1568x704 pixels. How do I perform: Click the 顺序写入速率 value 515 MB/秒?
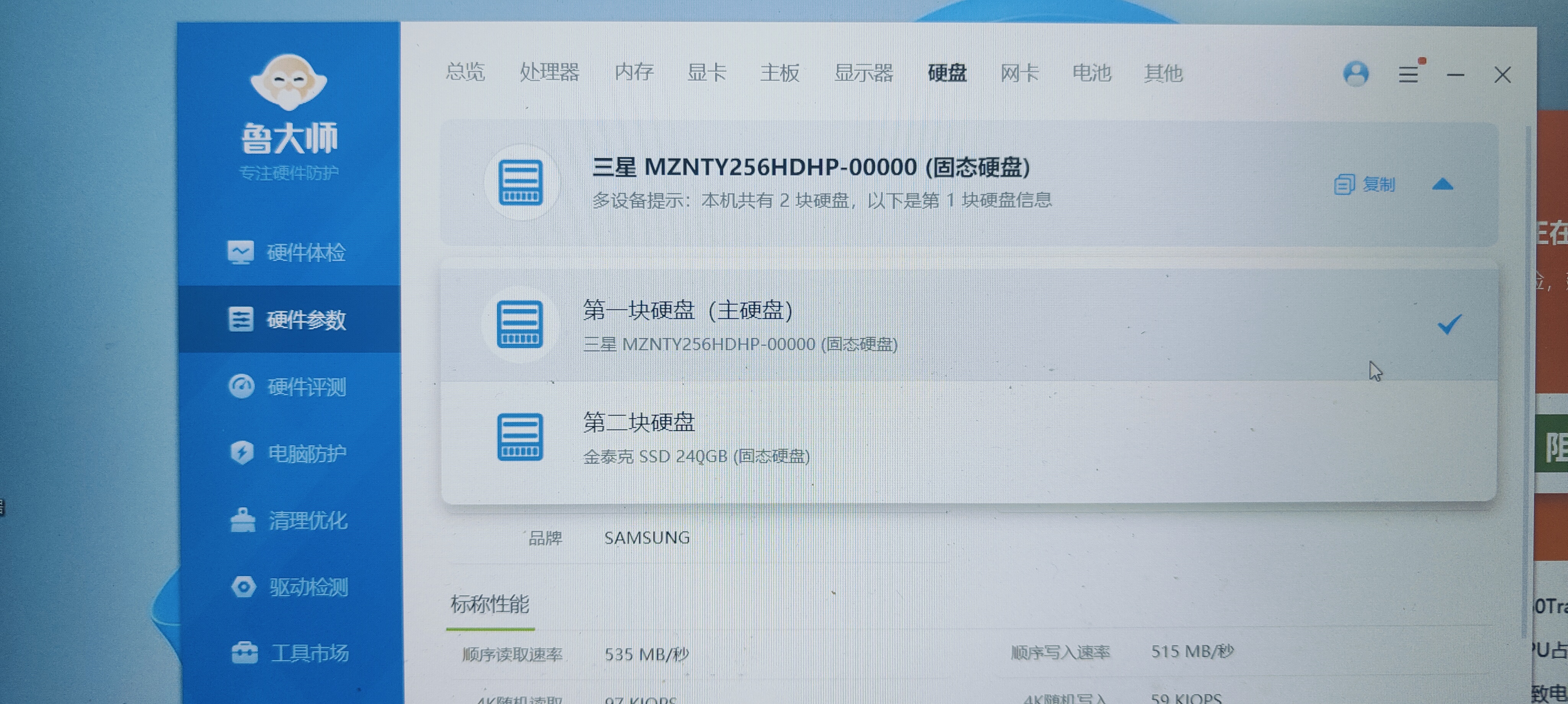(1192, 652)
